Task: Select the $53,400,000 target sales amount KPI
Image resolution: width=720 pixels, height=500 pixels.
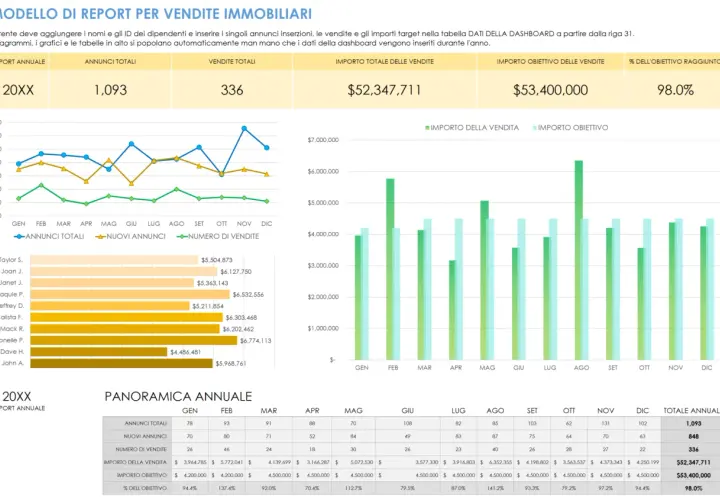Action: coord(551,90)
